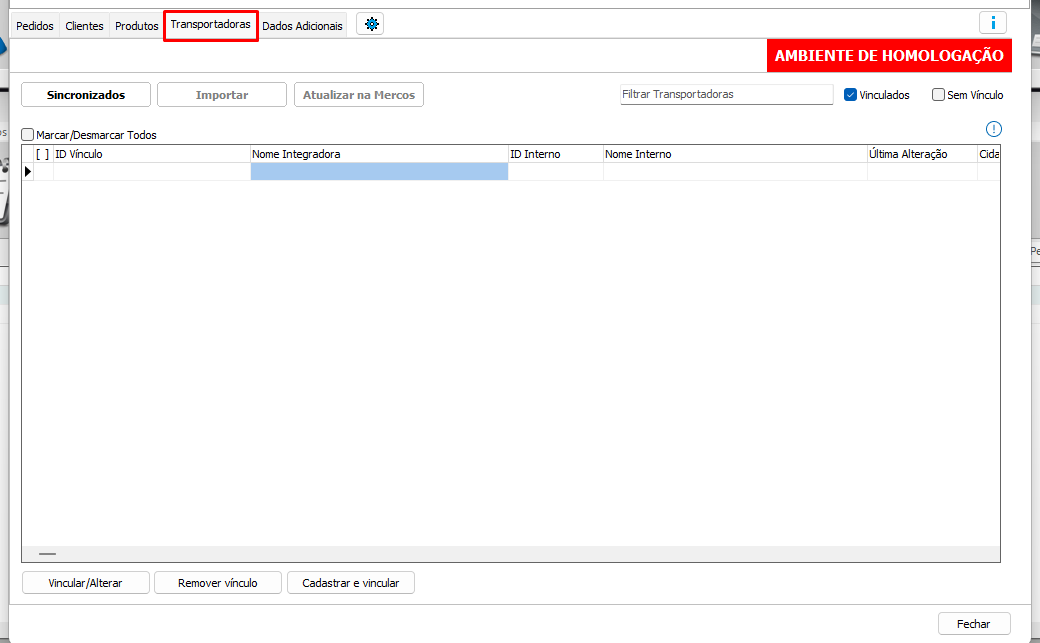Click the blue info button at top right

pyautogui.click(x=992, y=23)
